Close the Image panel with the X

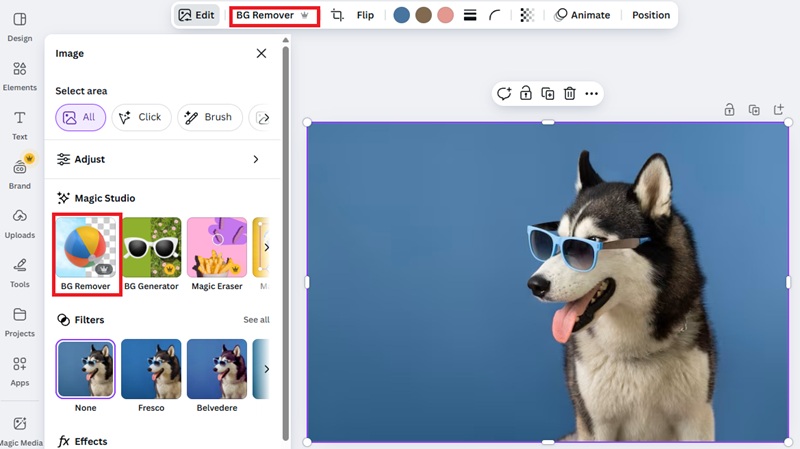(262, 53)
